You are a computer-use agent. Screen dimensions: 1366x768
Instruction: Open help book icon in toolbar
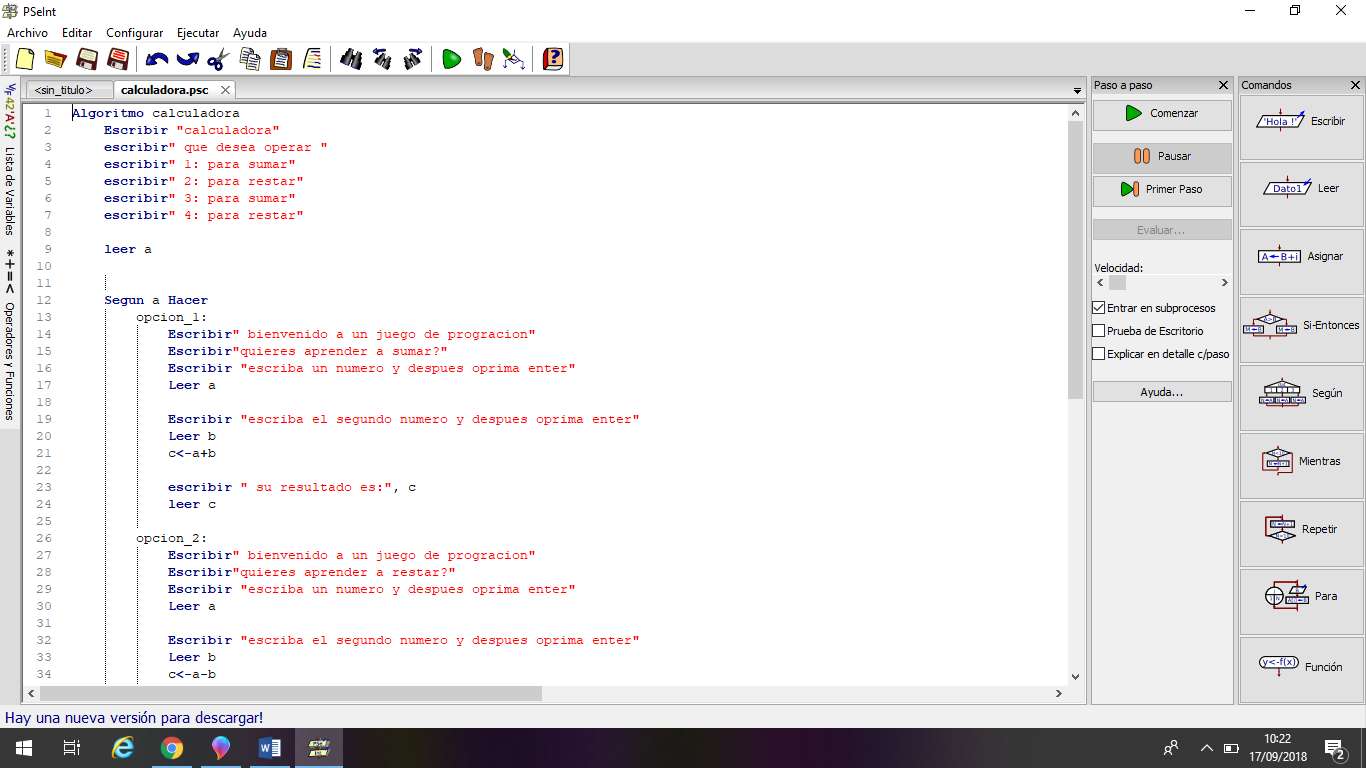pyautogui.click(x=552, y=59)
